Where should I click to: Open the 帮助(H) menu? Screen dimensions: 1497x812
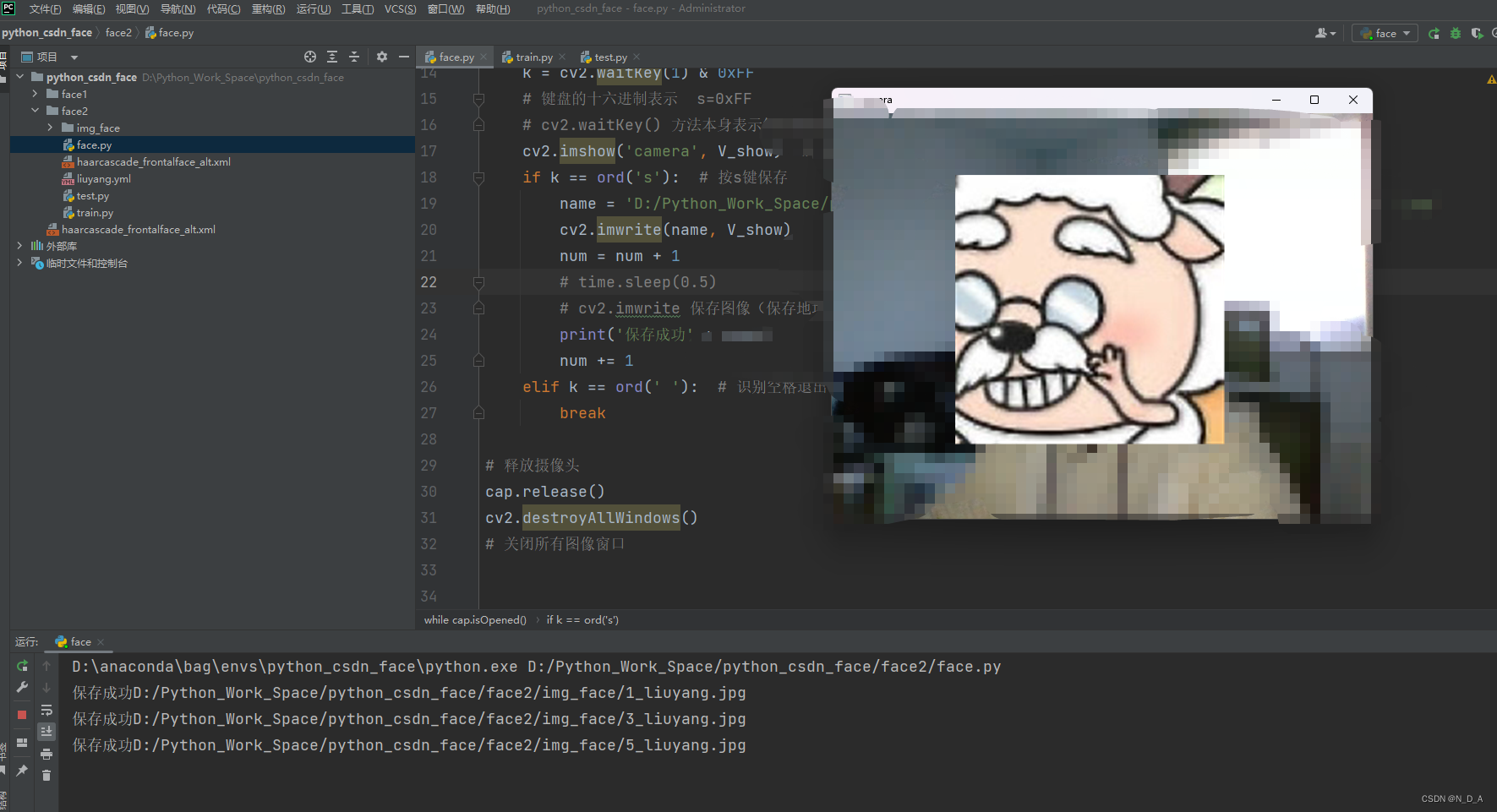click(x=493, y=9)
